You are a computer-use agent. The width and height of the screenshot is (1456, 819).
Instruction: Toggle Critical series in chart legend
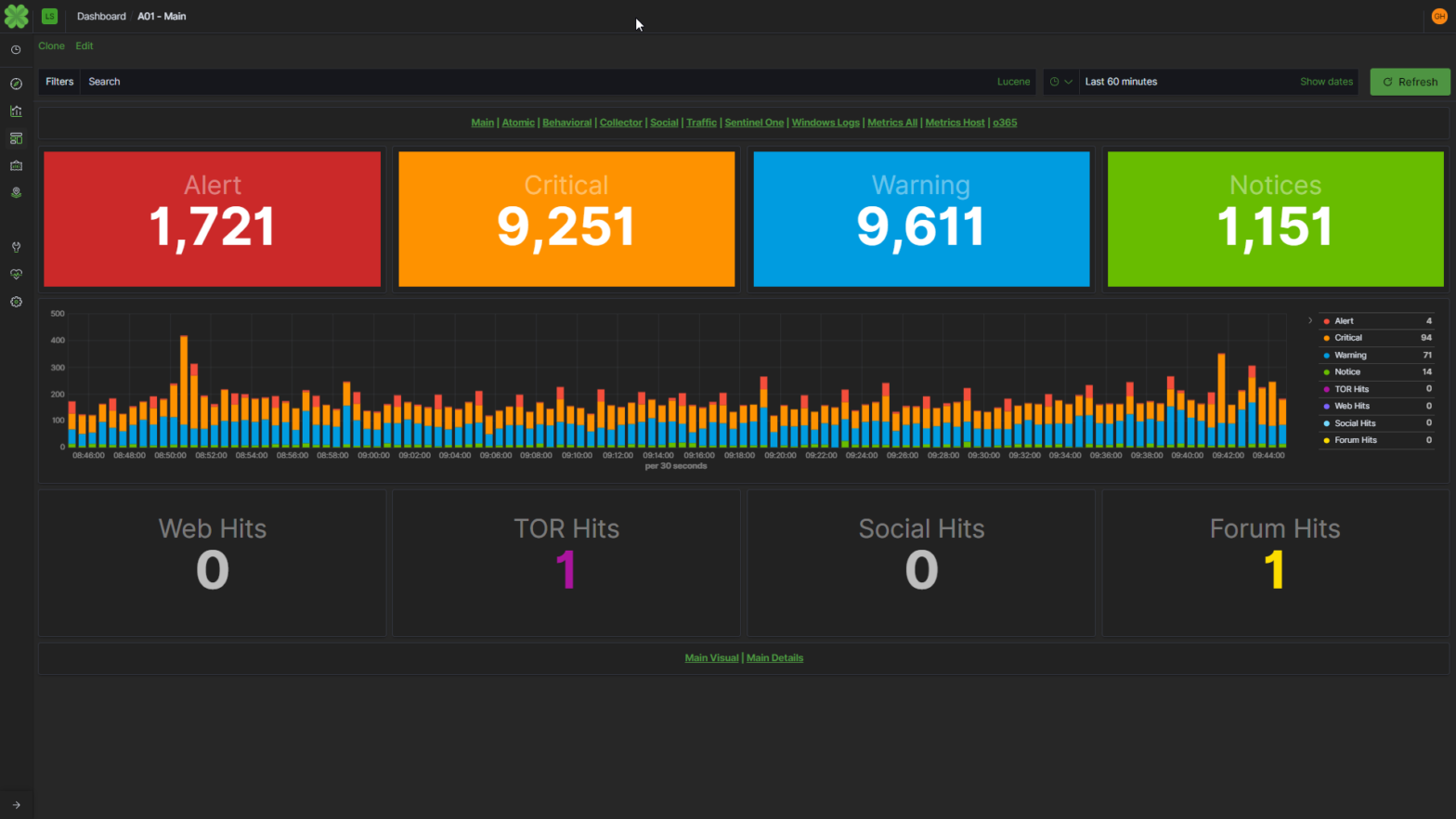(x=1347, y=338)
